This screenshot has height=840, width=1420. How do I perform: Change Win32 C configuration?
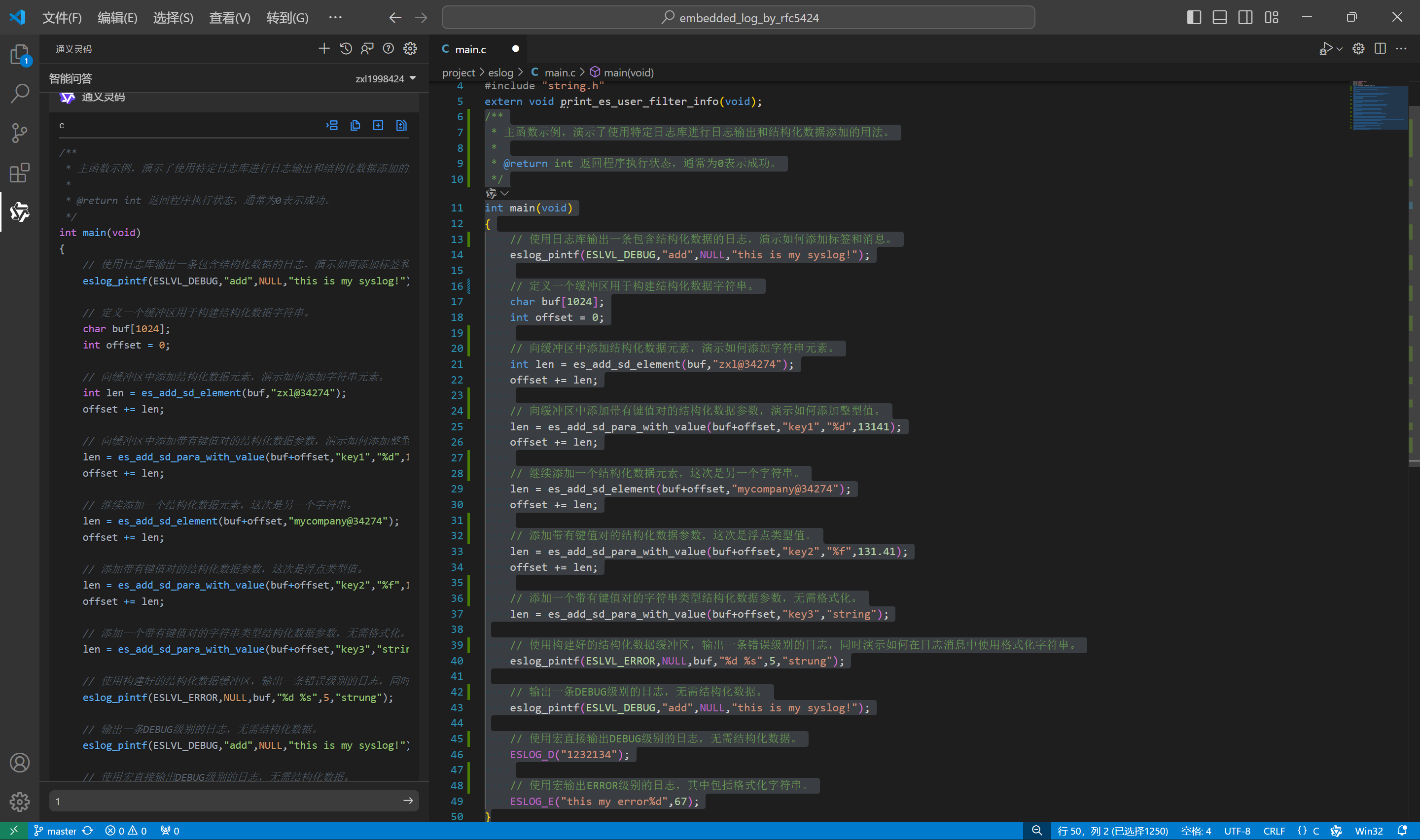[x=1369, y=830]
